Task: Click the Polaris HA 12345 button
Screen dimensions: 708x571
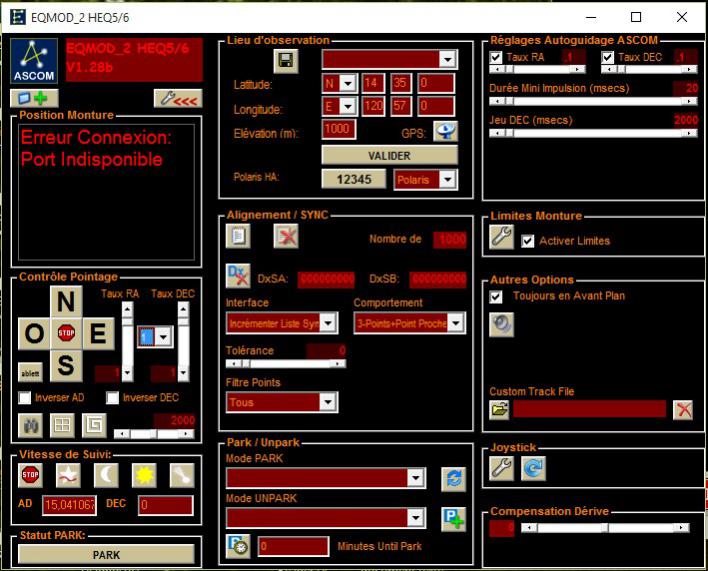Action: tap(354, 179)
